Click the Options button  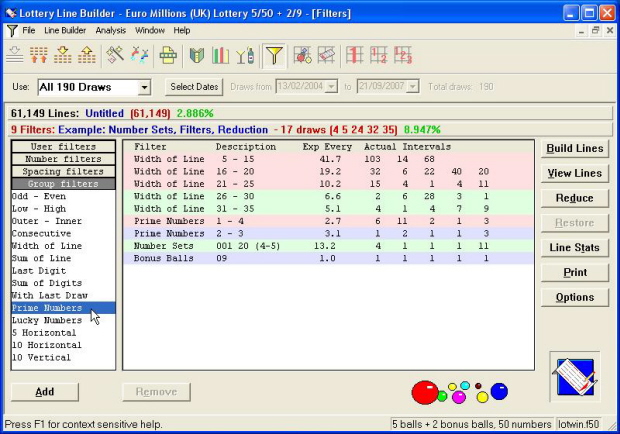[575, 297]
